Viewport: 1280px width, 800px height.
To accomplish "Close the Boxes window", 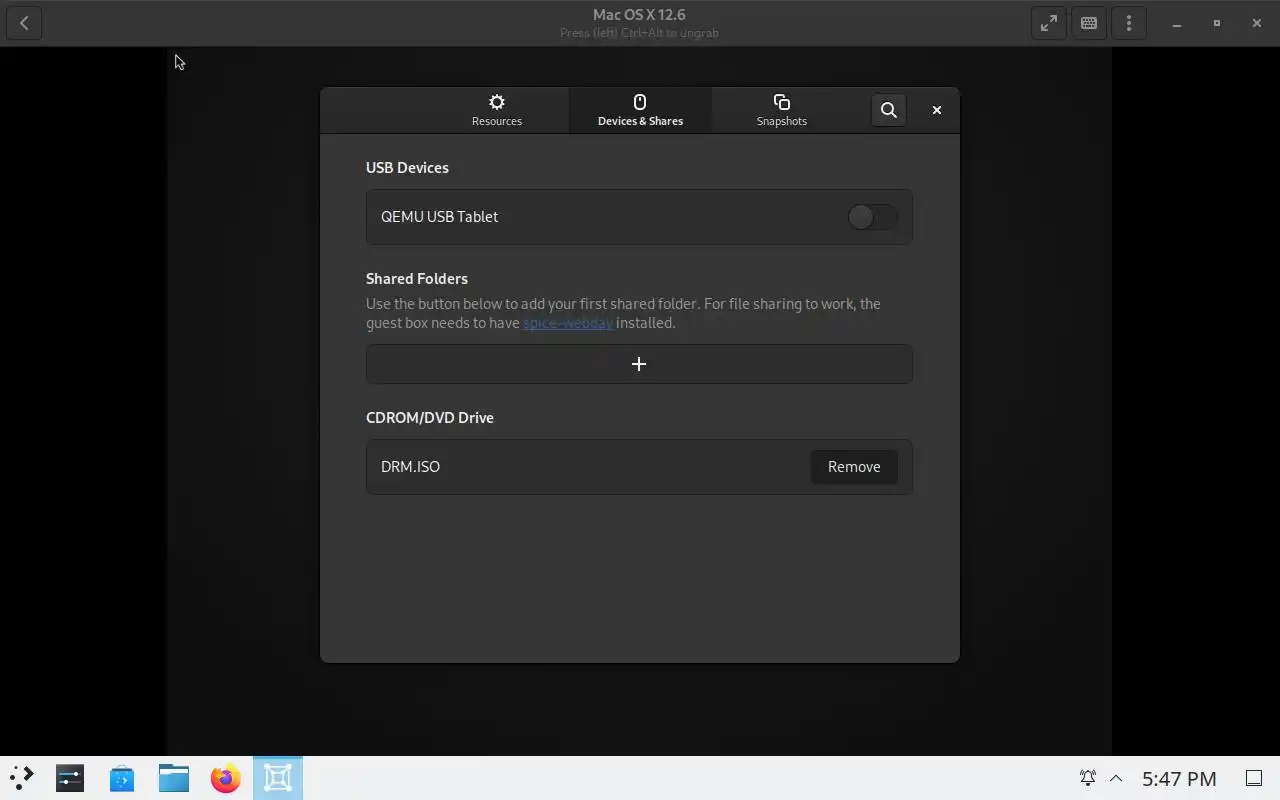I will [x=1257, y=23].
